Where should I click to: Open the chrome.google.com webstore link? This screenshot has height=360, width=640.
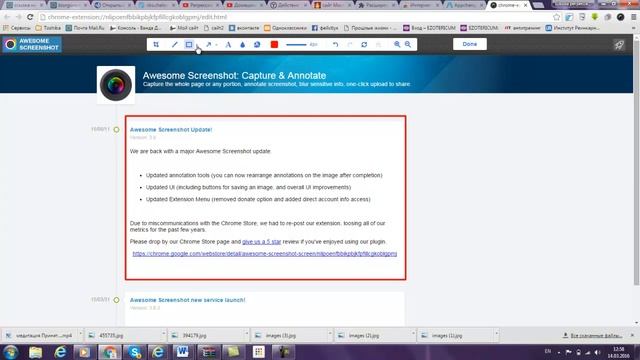coord(264,253)
